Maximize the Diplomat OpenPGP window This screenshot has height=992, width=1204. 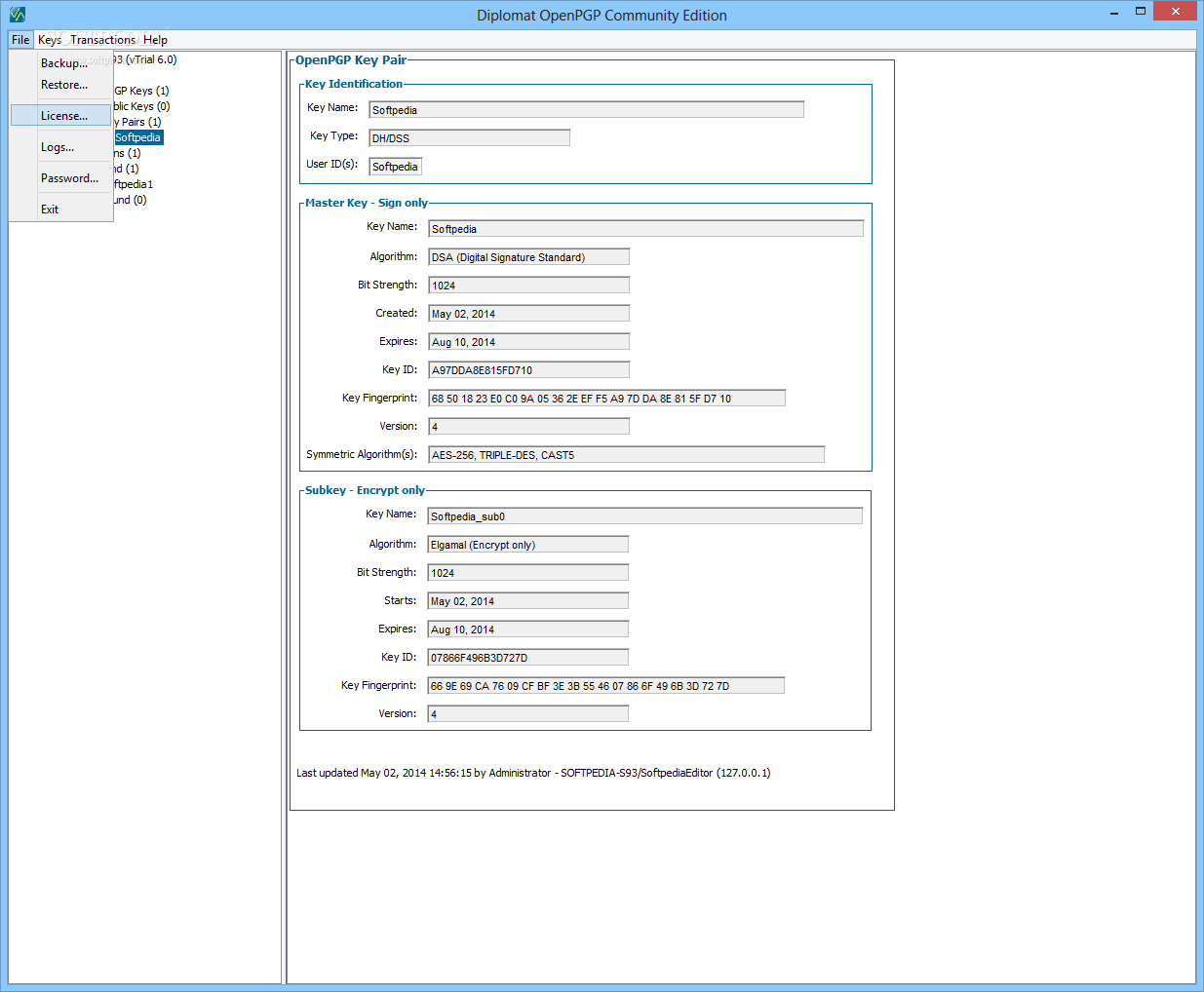pos(1141,12)
